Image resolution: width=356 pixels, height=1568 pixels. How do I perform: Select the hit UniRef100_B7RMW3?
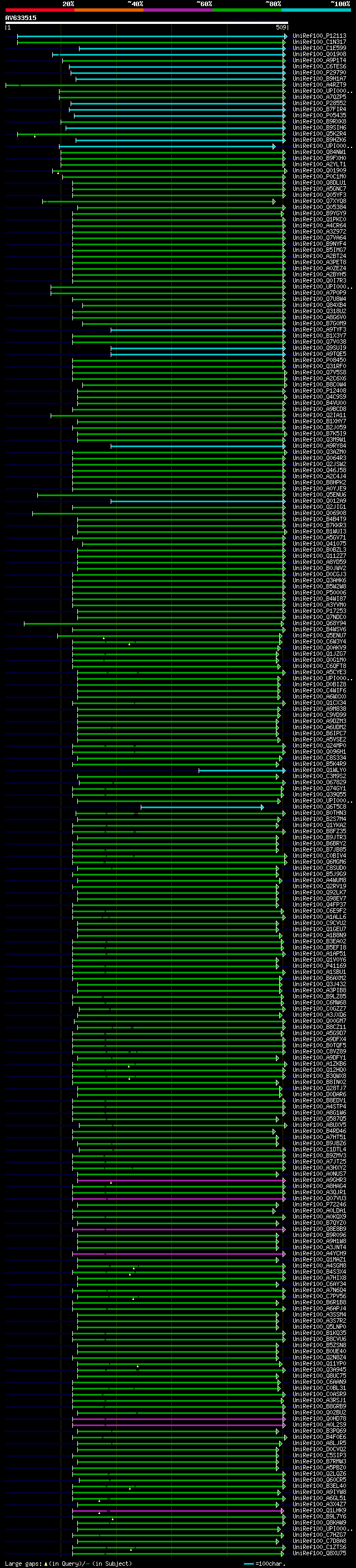click(x=319, y=1461)
